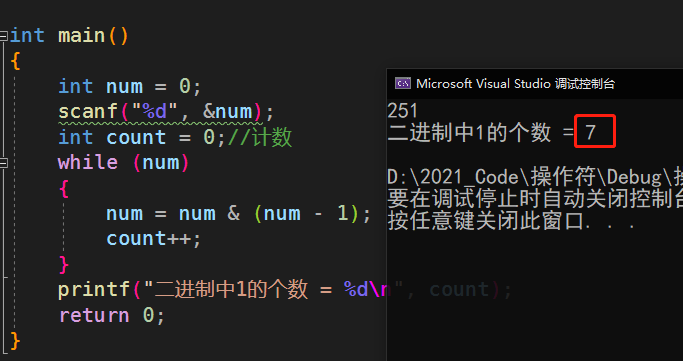Viewport: 683px width, 361px height.
Task: Click the console input value 251
Action: pyautogui.click(x=402, y=111)
